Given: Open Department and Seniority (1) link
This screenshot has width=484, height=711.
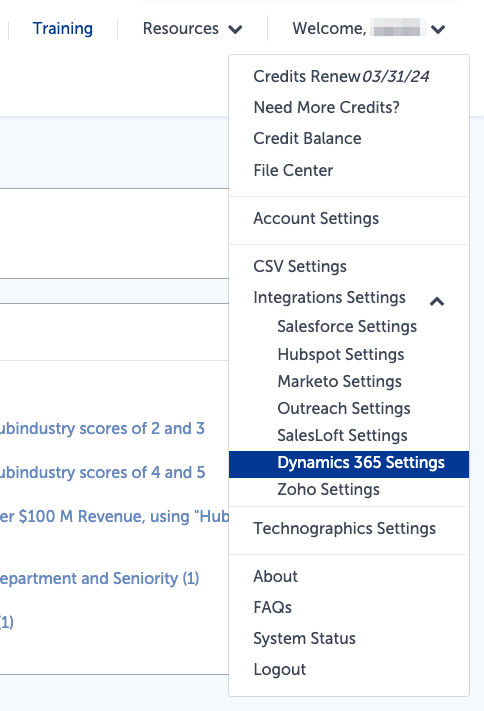Looking at the screenshot, I should click(99, 579).
